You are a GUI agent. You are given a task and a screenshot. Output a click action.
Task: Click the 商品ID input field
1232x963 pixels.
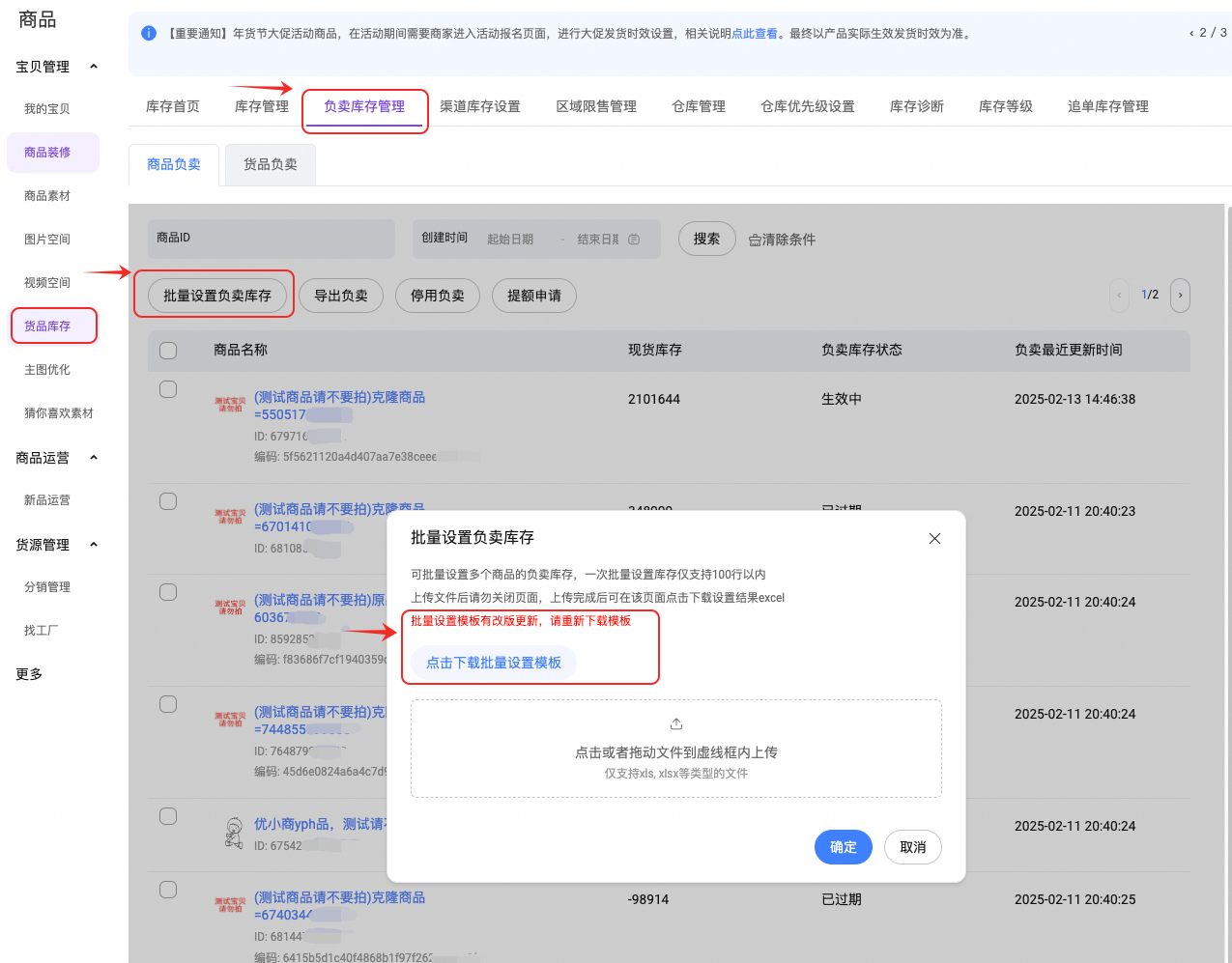click(x=272, y=239)
